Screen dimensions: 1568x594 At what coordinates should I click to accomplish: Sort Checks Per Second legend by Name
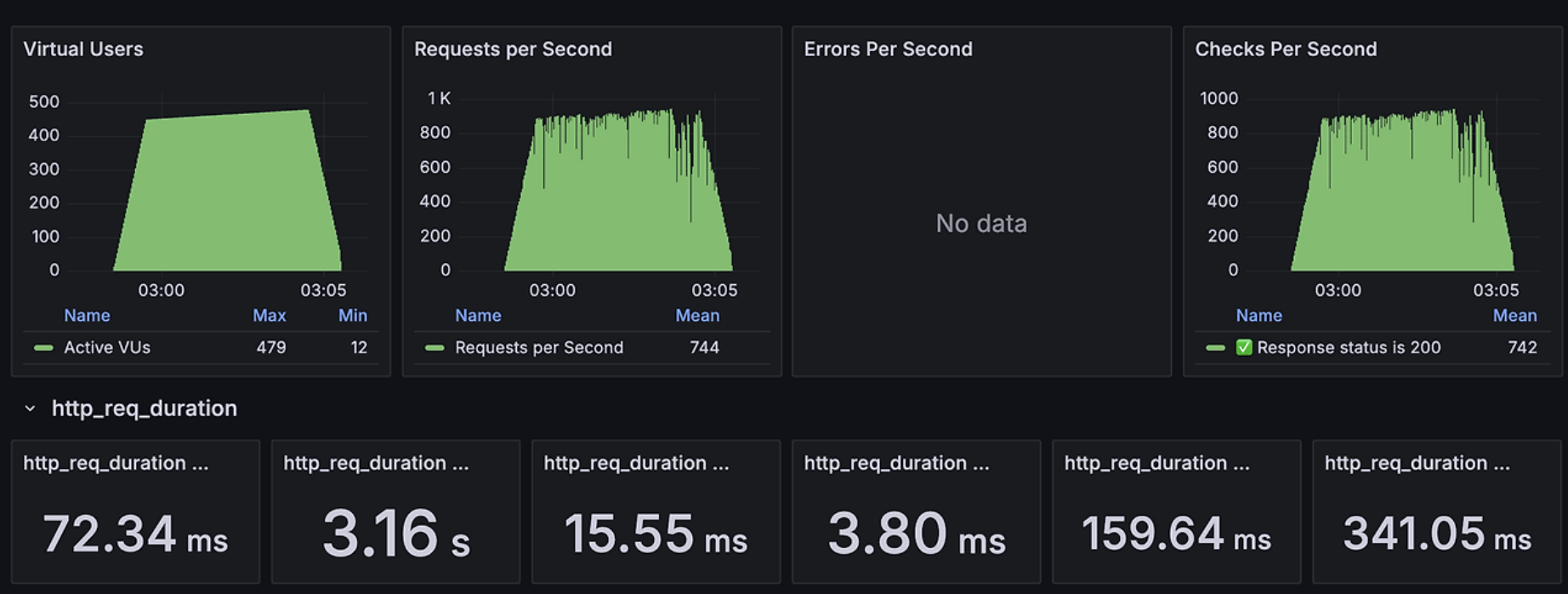(x=1258, y=316)
